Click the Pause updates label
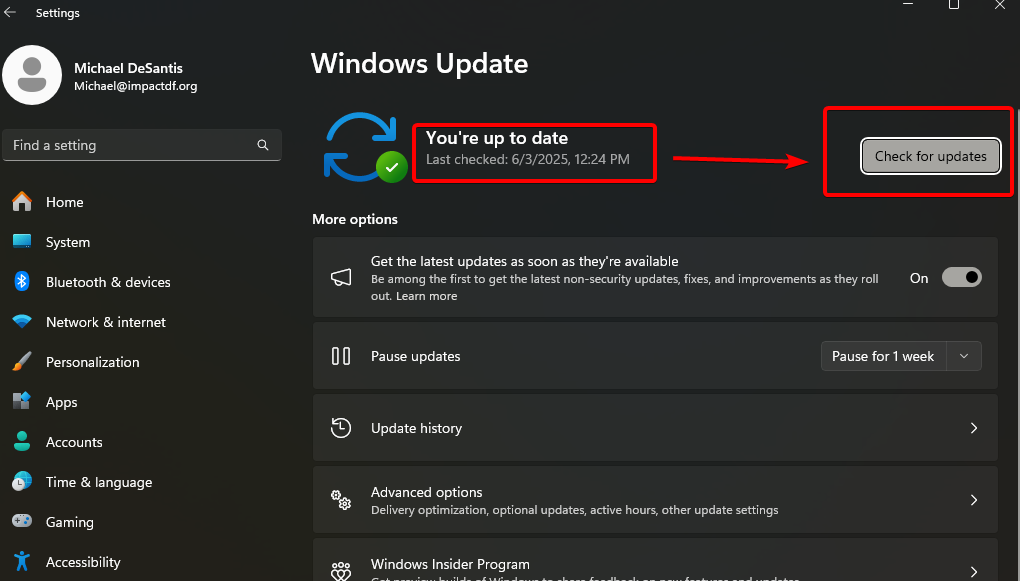This screenshot has height=581, width=1020. [x=416, y=356]
